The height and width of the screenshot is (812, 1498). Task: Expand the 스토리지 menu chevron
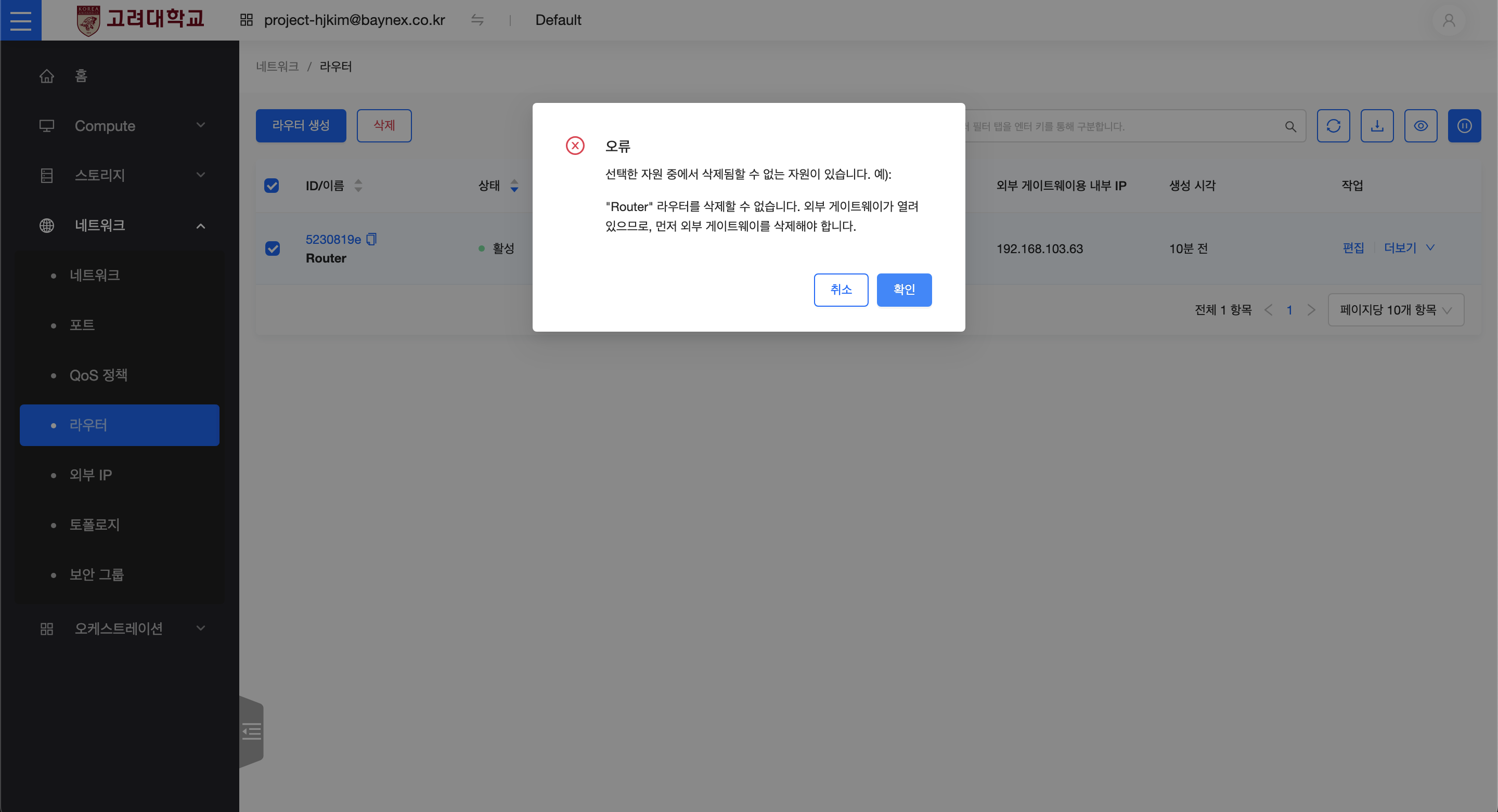(201, 175)
